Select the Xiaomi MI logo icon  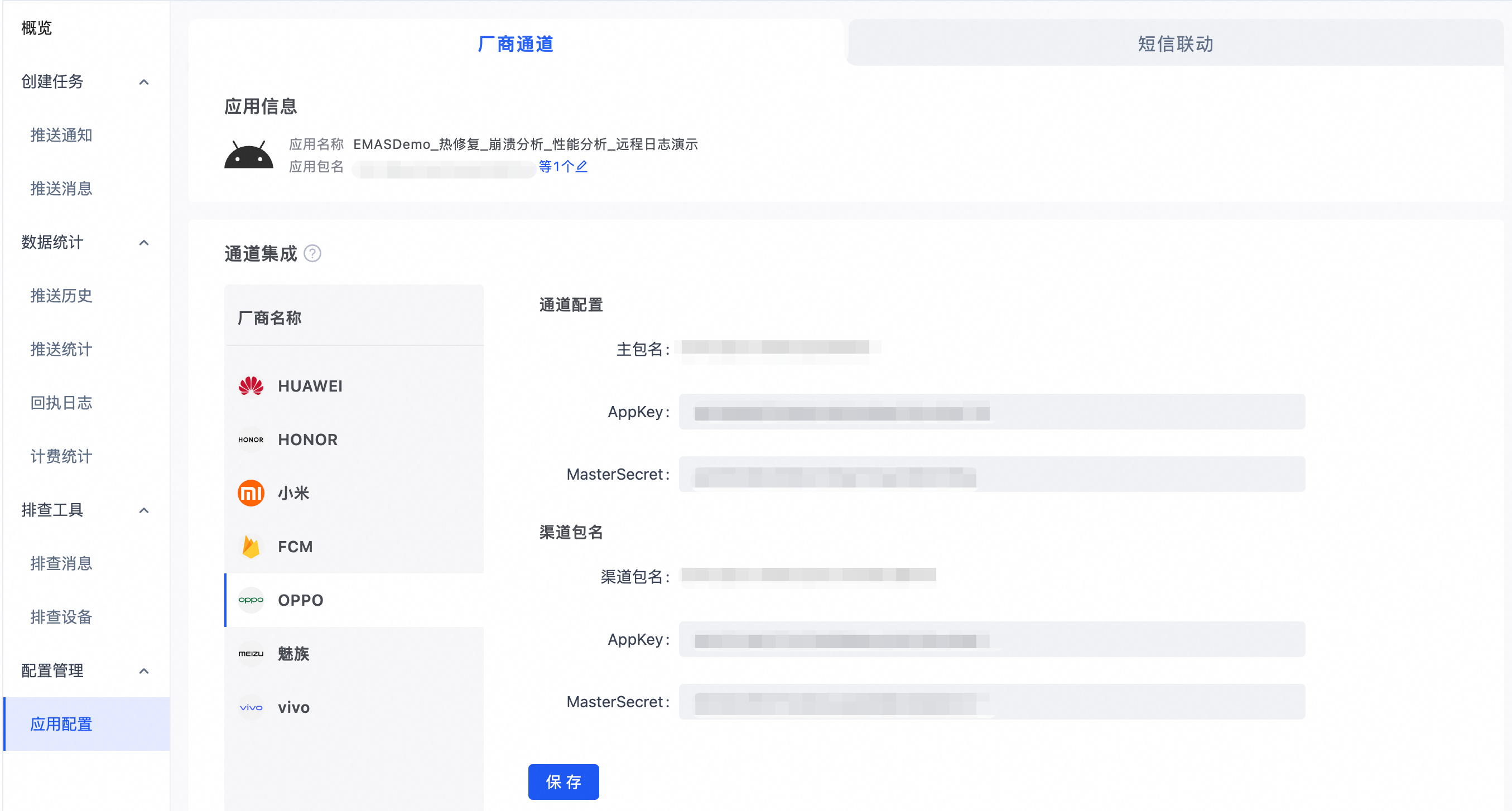(251, 493)
